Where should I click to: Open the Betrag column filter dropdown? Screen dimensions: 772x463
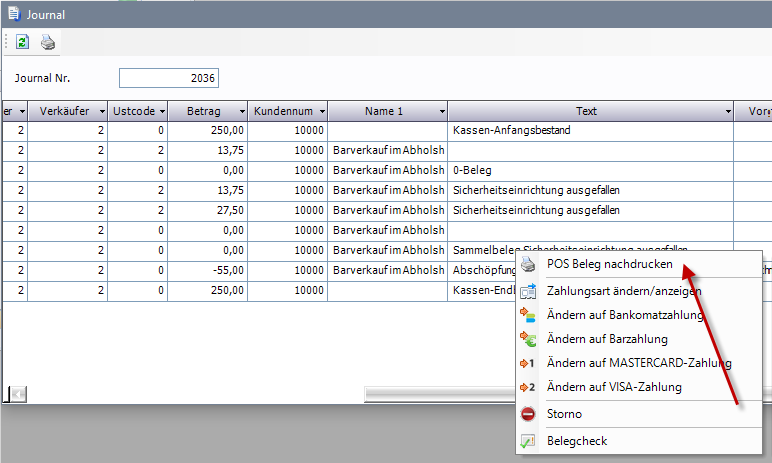click(x=240, y=111)
